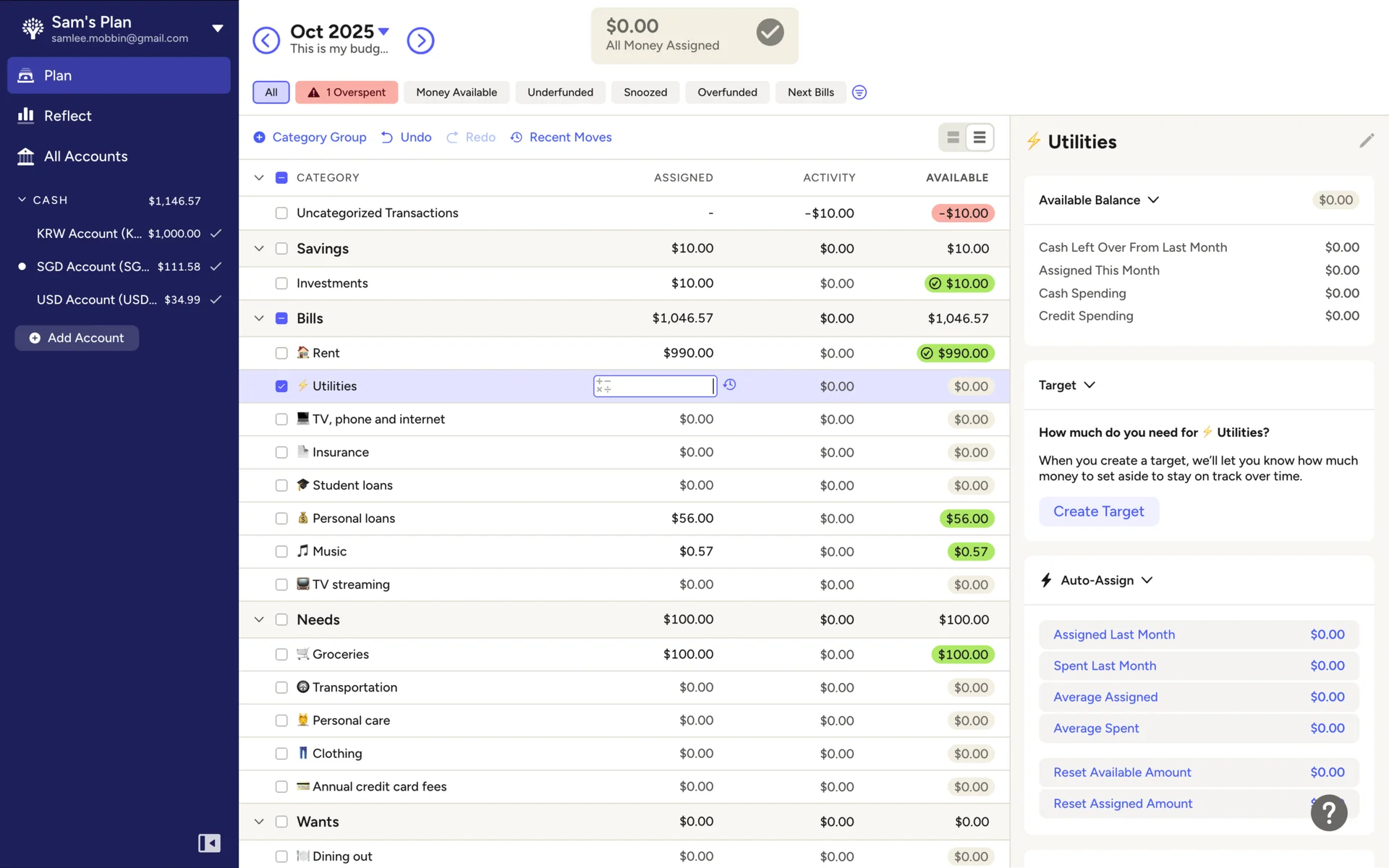Expand the Auto-Assign section chevron
The image size is (1389, 868).
(1147, 580)
